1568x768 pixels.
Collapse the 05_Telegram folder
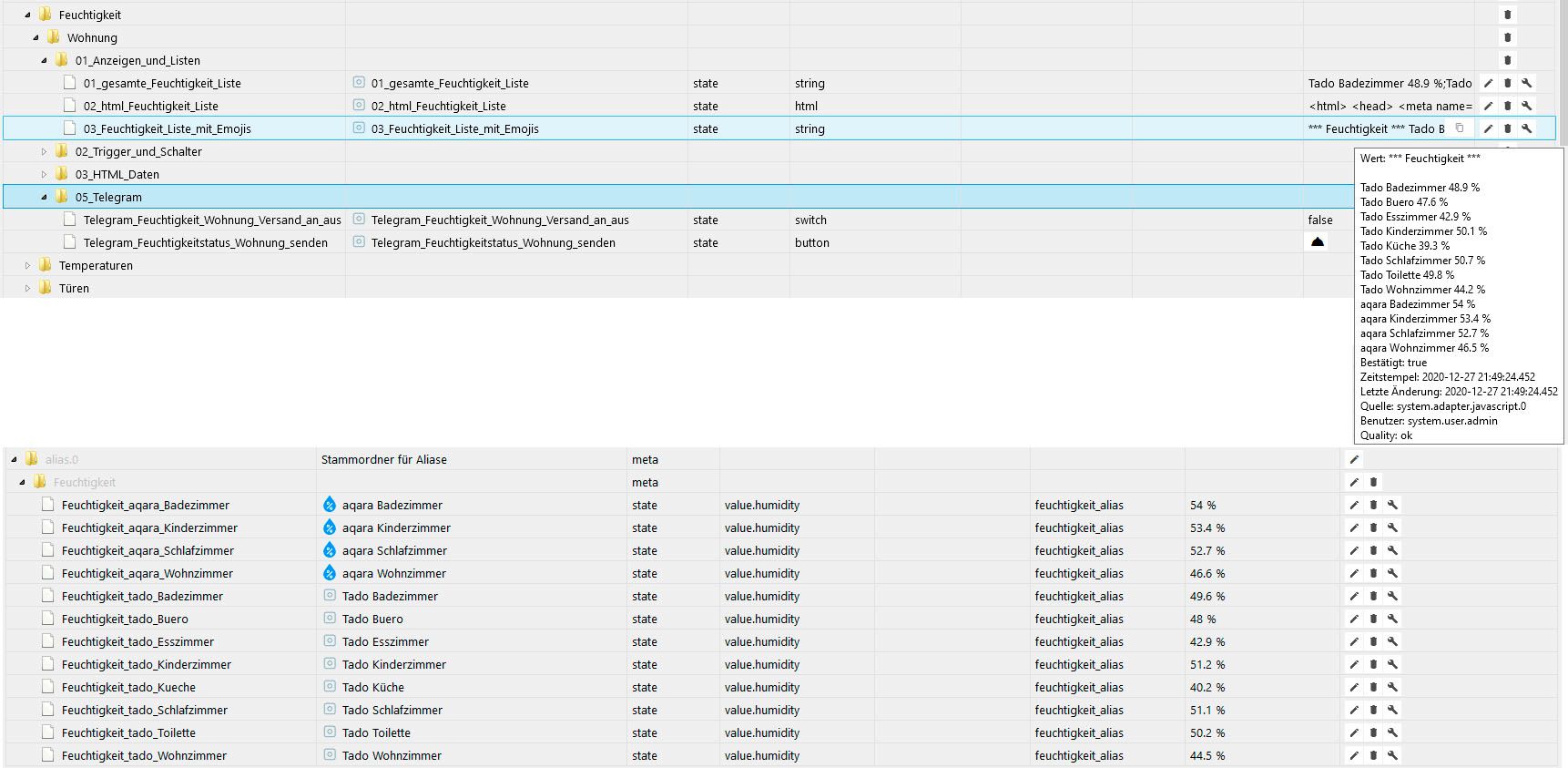tap(44, 197)
